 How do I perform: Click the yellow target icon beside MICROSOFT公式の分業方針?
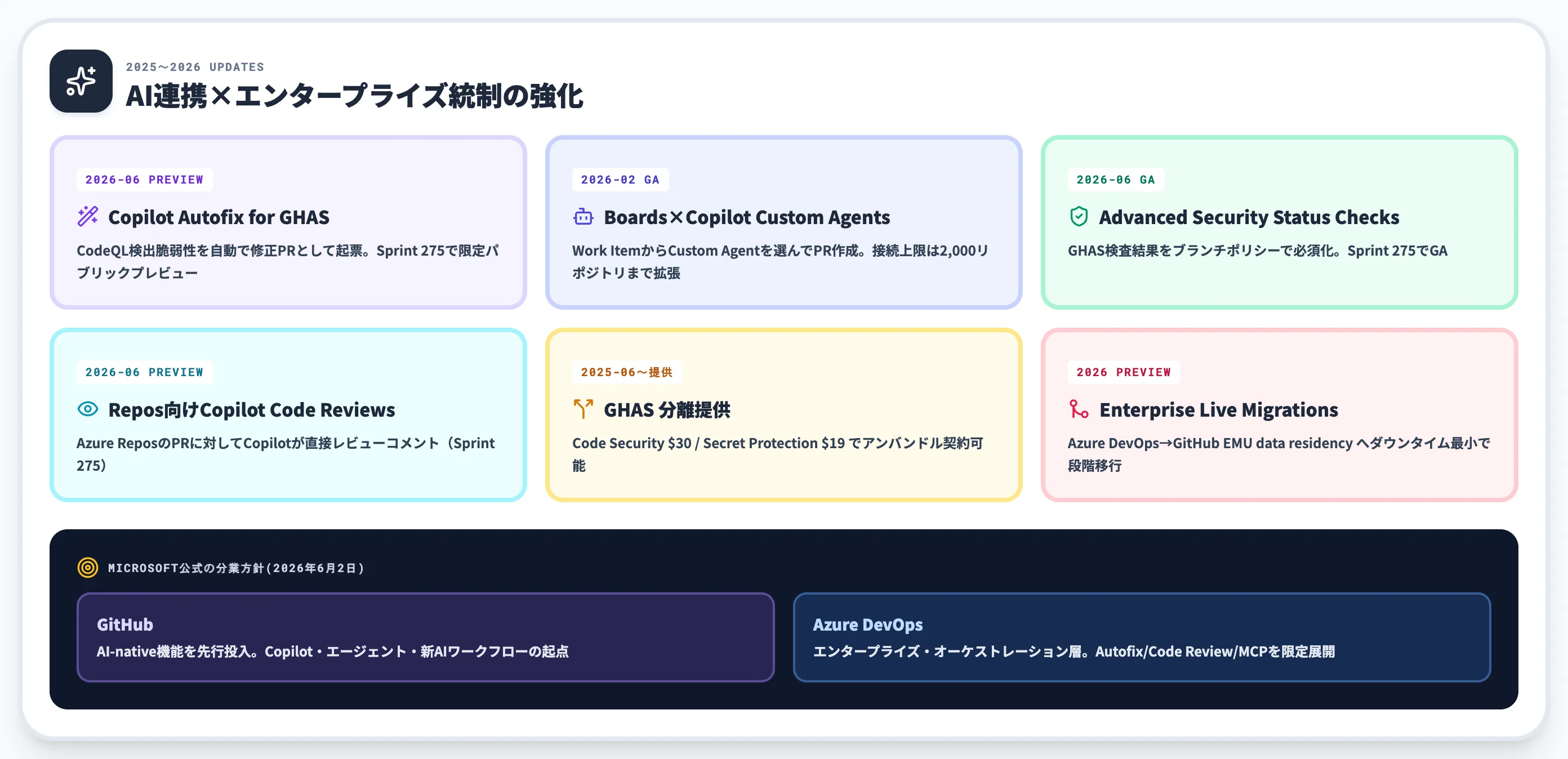pyautogui.click(x=88, y=567)
